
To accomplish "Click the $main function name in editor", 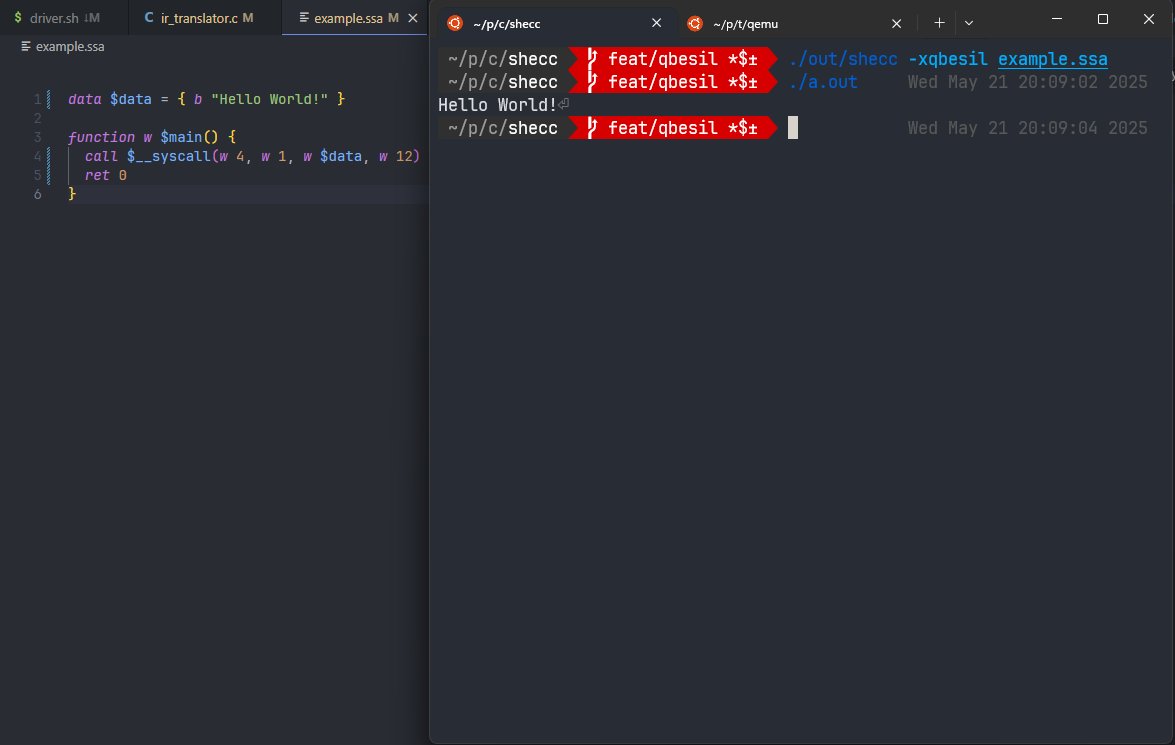I will (x=181, y=137).
